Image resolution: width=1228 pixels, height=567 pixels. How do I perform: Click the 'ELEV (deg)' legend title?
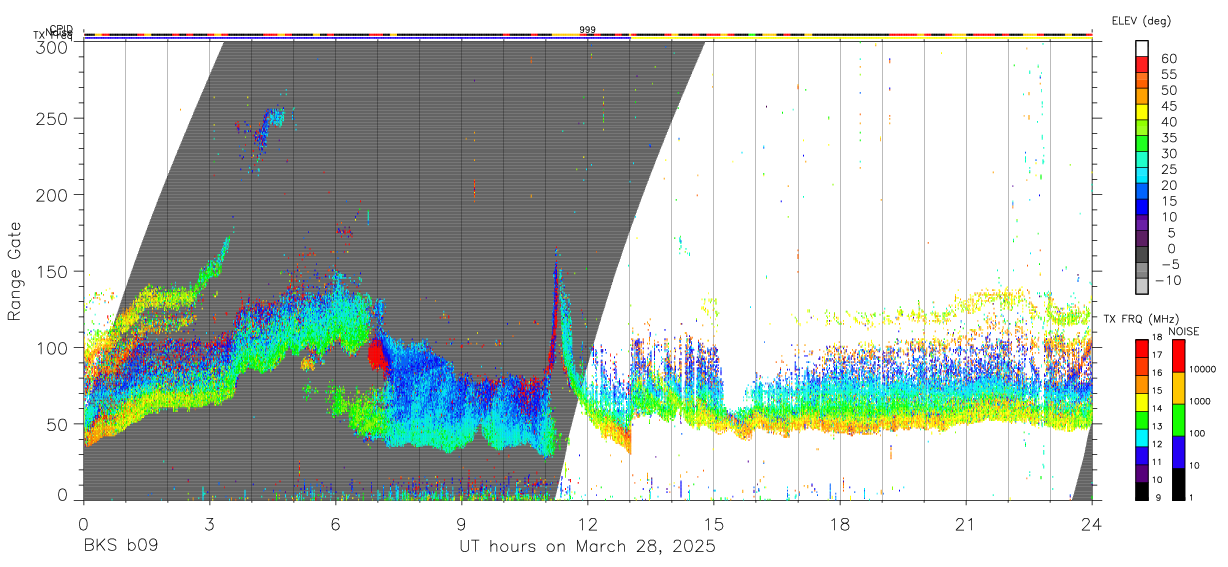tap(1142, 21)
